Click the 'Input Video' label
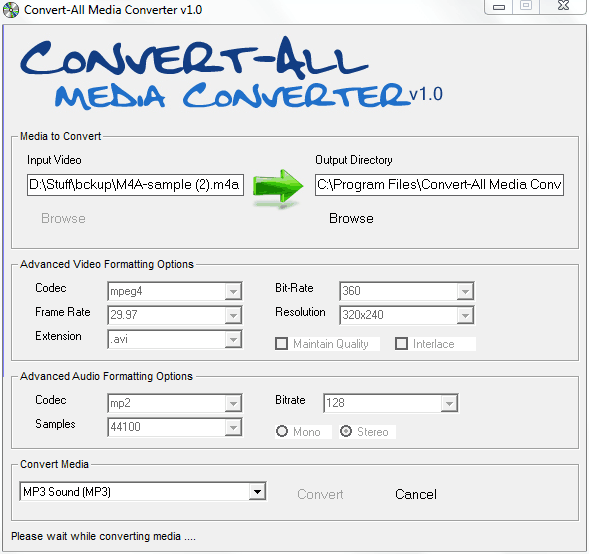The width and height of the screenshot is (589, 554). (x=54, y=160)
